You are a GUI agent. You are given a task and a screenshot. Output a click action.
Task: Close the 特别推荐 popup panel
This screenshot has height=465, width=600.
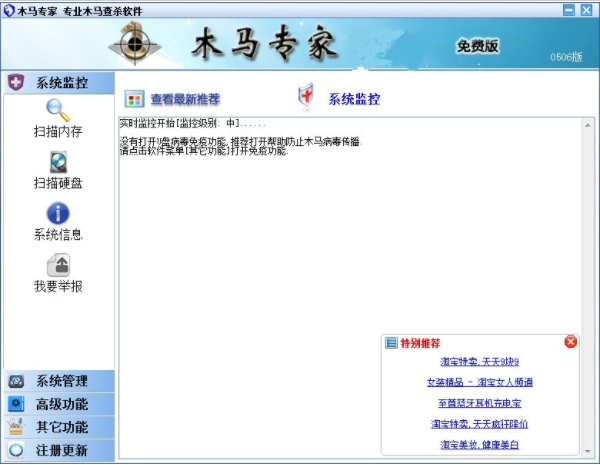(571, 341)
